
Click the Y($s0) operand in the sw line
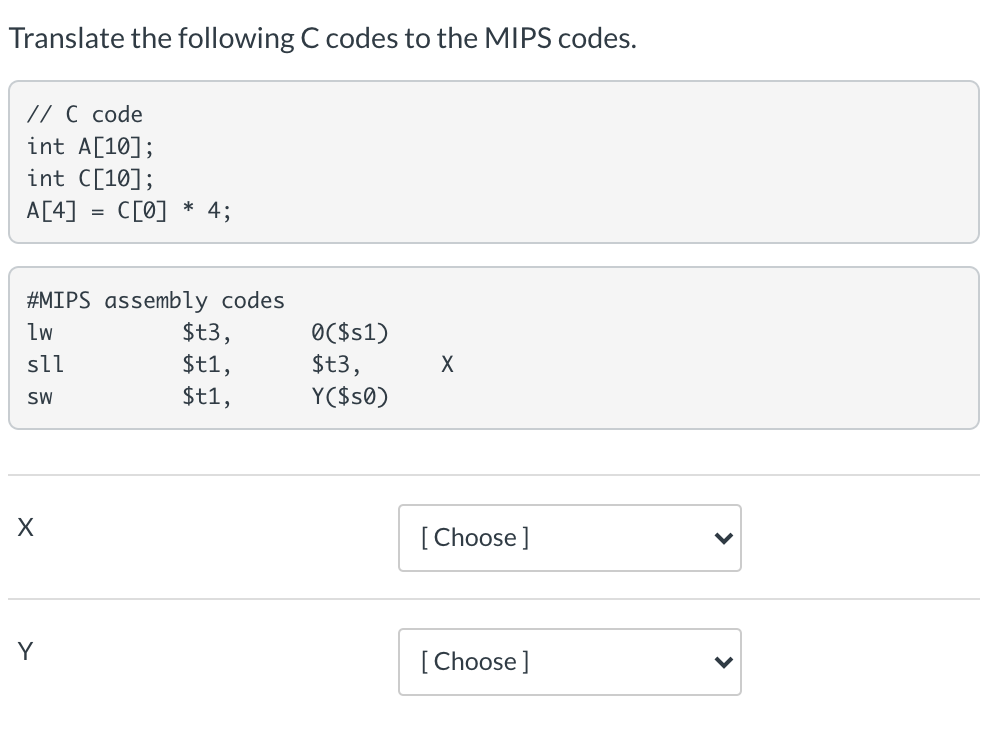tap(349, 396)
